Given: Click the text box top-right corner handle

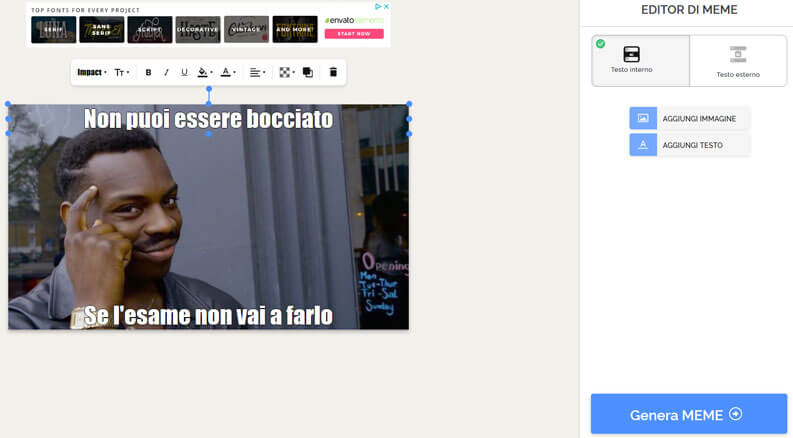Looking at the screenshot, I should [409, 104].
